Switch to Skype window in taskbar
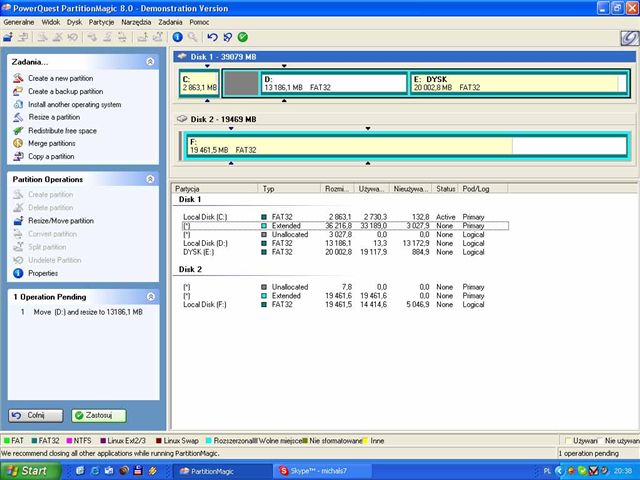Screen dimensions: 640x480 pos(323,471)
